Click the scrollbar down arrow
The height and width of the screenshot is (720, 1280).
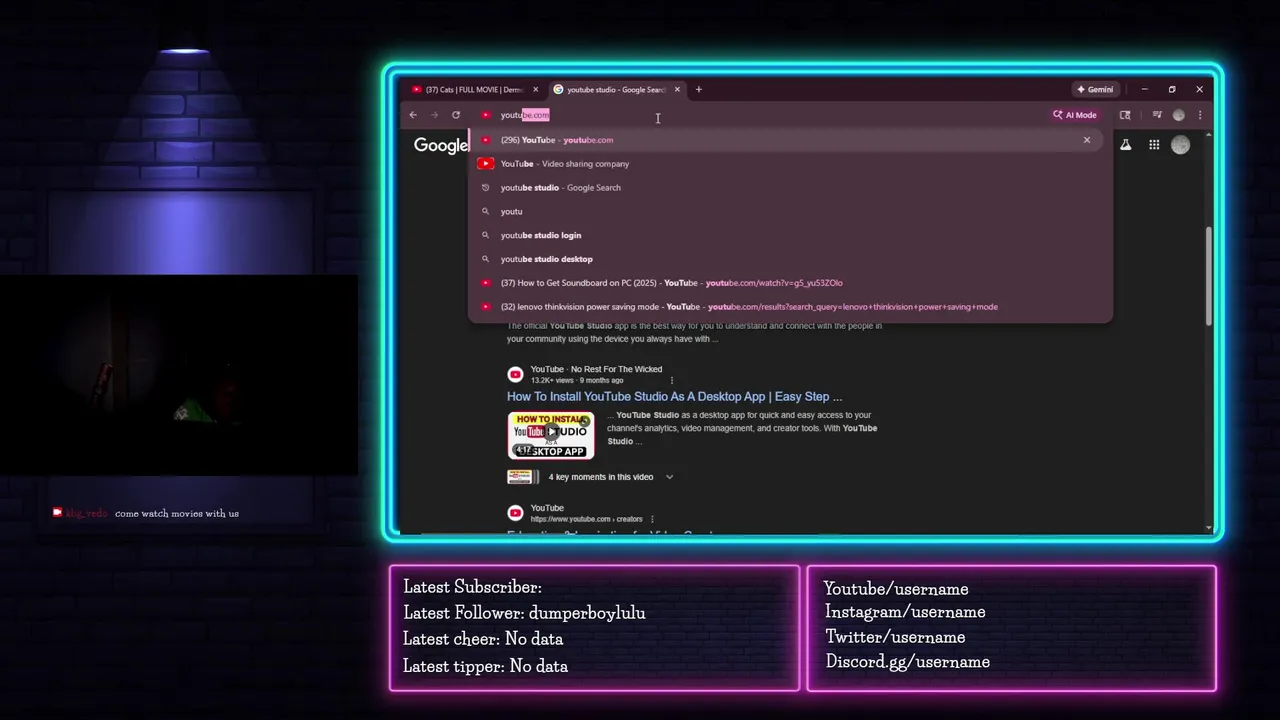(1208, 528)
